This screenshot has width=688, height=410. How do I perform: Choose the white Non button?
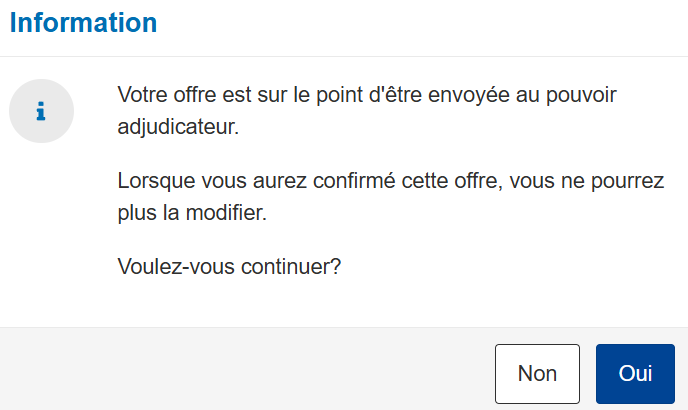point(537,374)
